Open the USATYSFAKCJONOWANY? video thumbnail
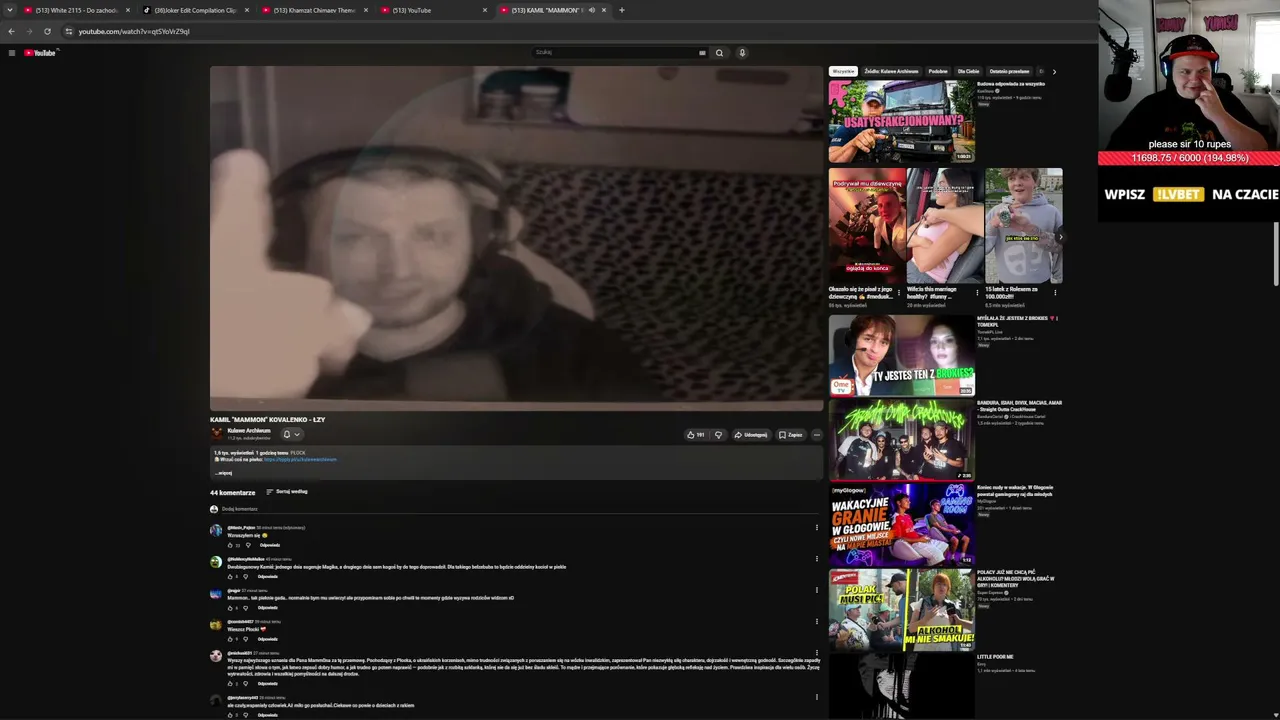1280x720 pixels. (901, 121)
